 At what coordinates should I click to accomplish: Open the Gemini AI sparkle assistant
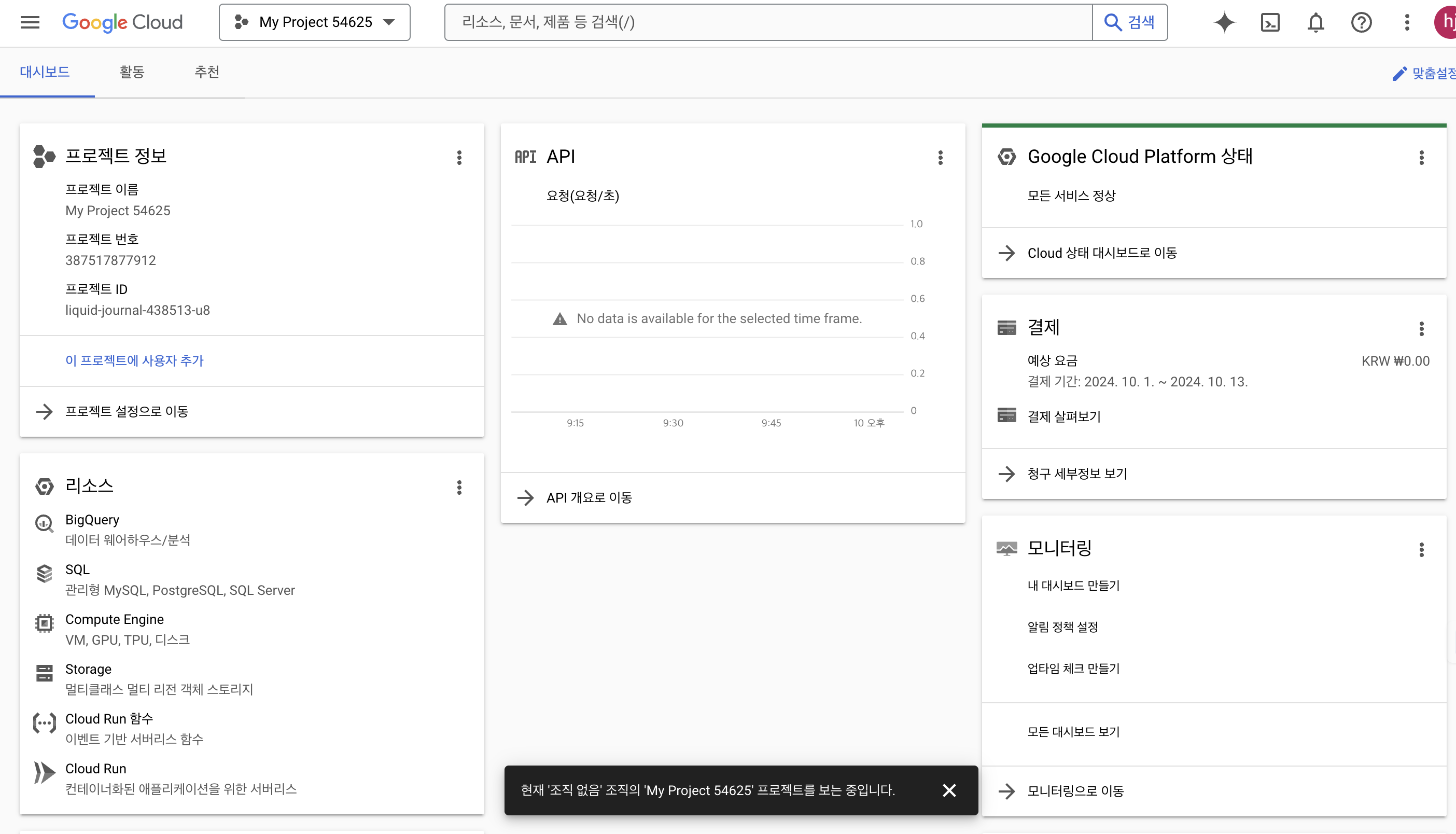tap(1224, 22)
